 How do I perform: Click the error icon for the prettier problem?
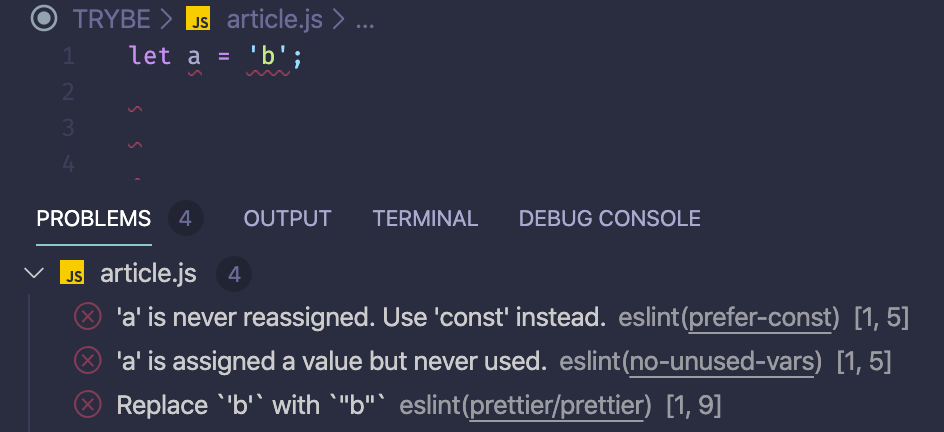pos(88,405)
